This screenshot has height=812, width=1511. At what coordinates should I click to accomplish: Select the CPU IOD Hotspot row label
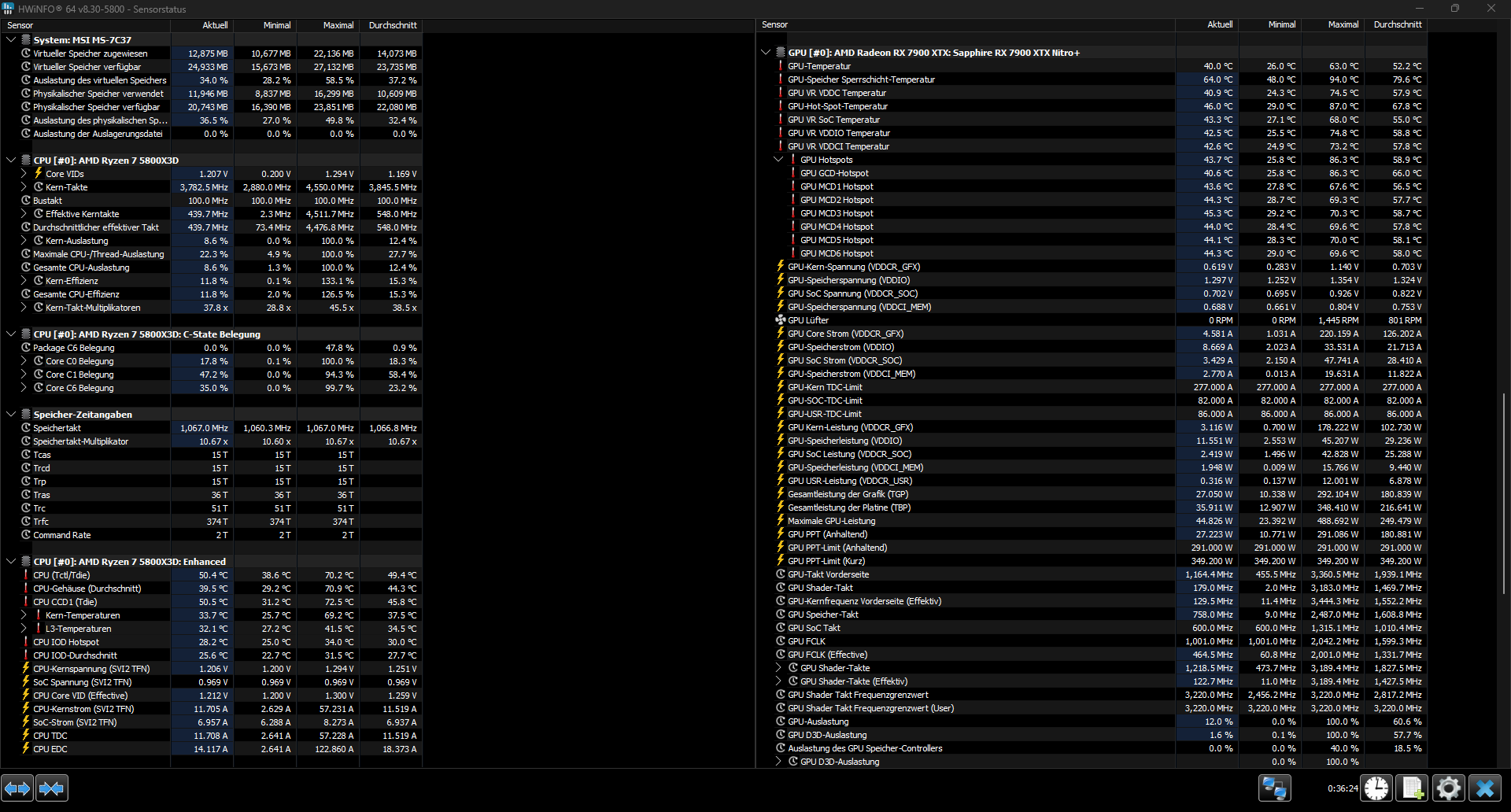tap(66, 642)
